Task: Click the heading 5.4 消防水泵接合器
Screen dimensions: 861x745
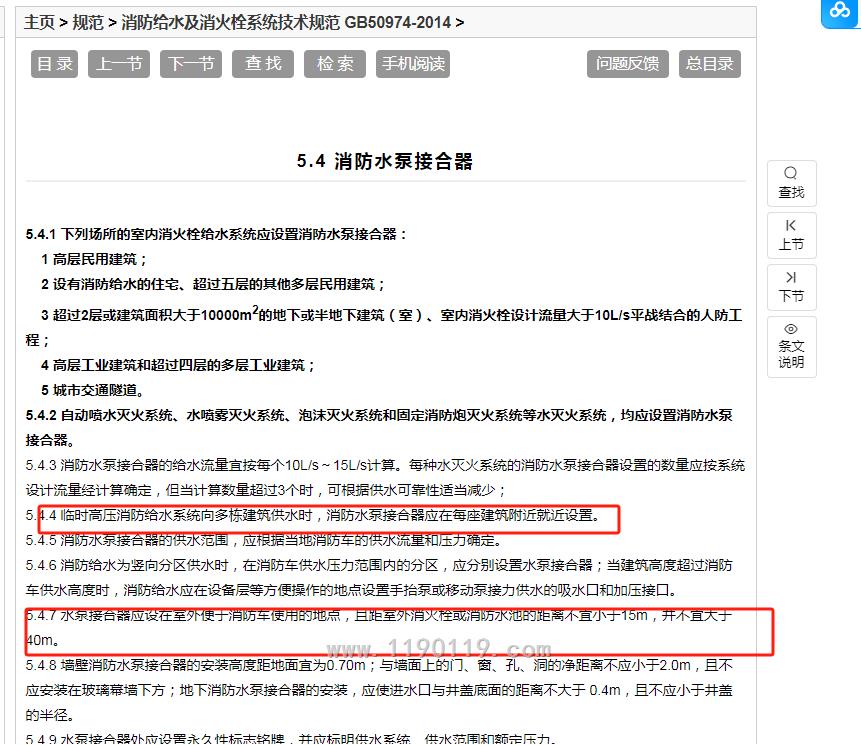Action: coord(385,161)
